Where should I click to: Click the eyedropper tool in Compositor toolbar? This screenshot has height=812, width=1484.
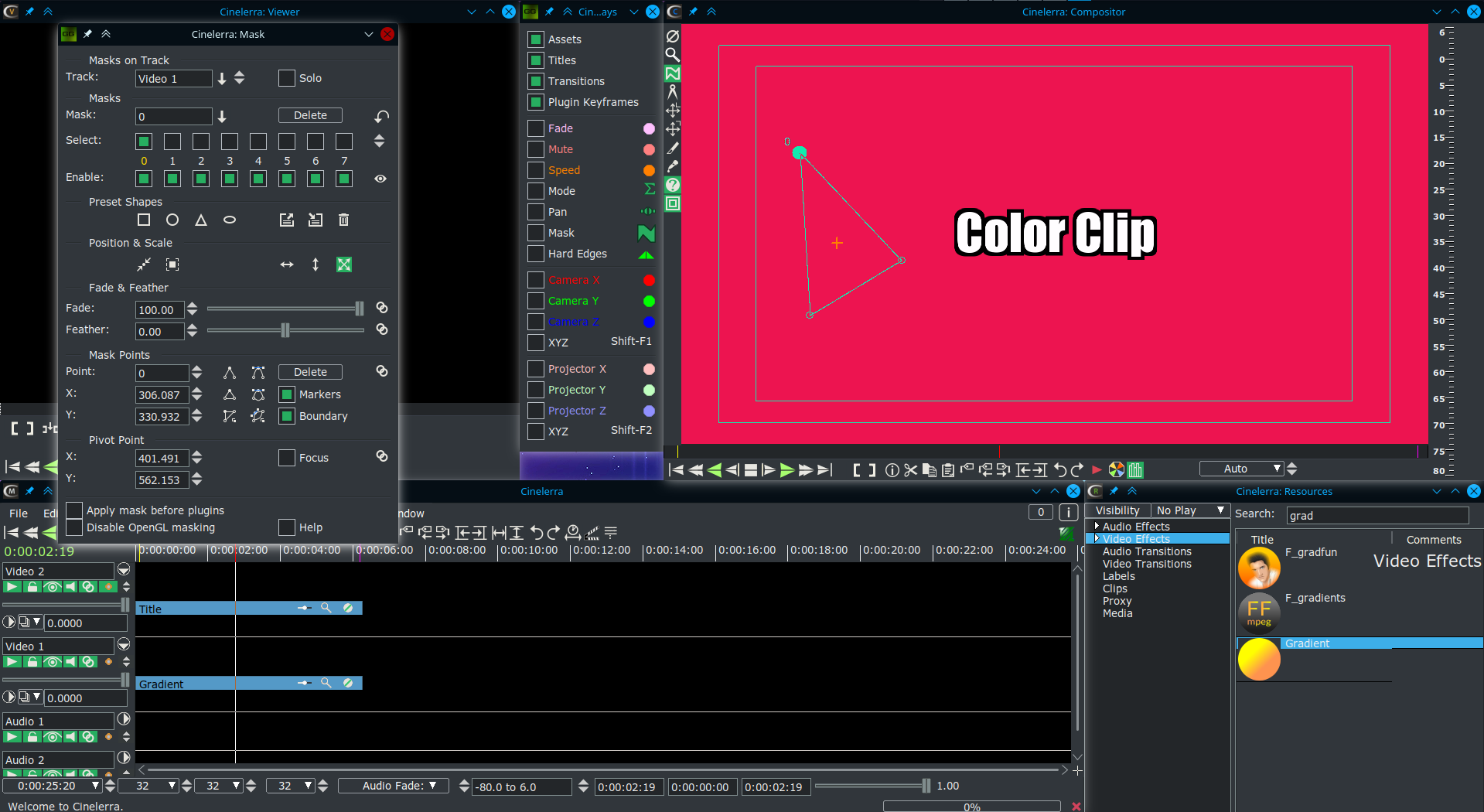click(673, 166)
